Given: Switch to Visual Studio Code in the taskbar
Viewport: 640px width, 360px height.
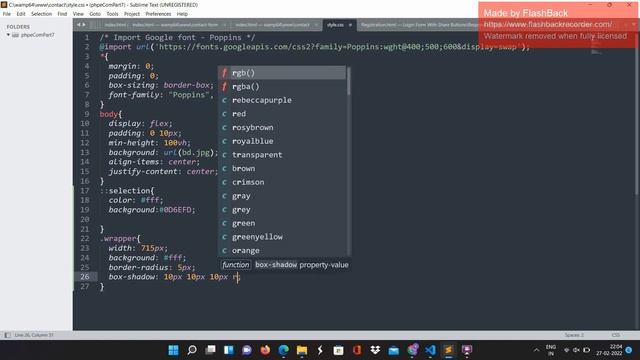Looking at the screenshot, I should (x=430, y=350).
